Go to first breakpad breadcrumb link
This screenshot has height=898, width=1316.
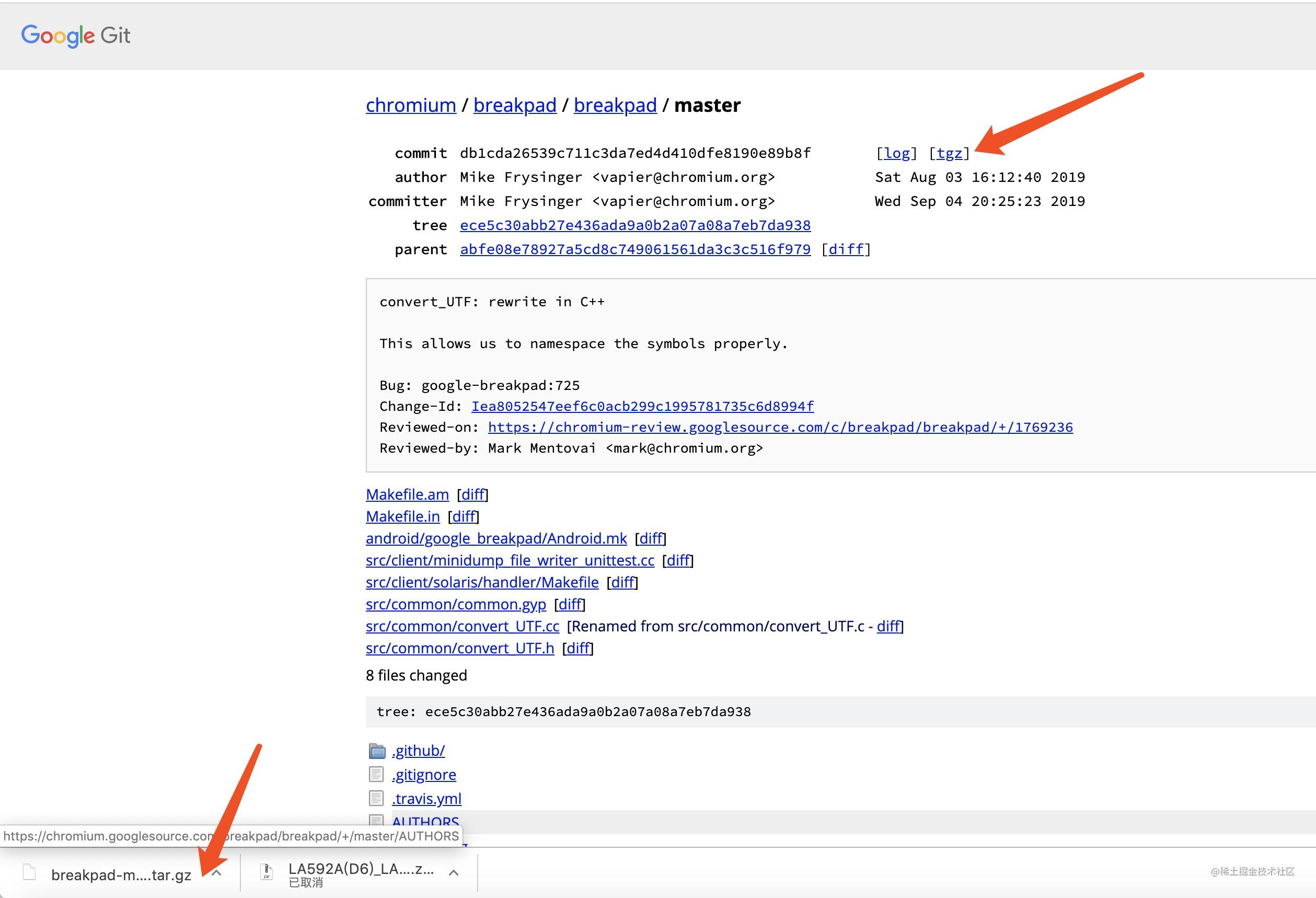pos(514,105)
